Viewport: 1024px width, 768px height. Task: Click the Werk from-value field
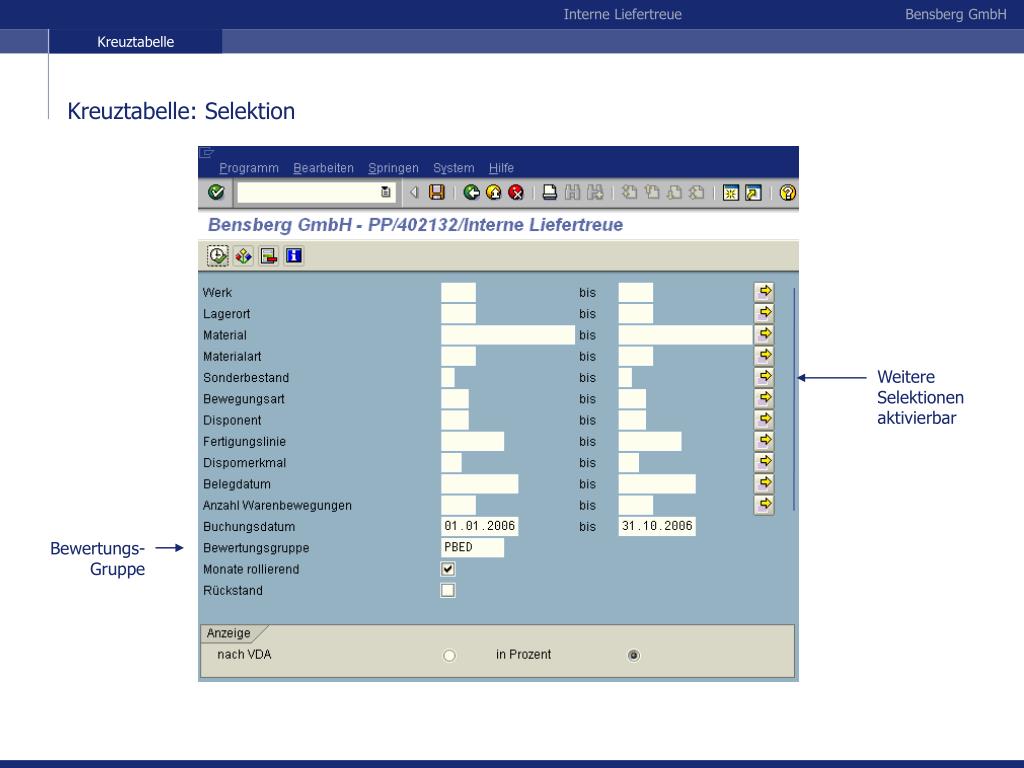tap(458, 293)
